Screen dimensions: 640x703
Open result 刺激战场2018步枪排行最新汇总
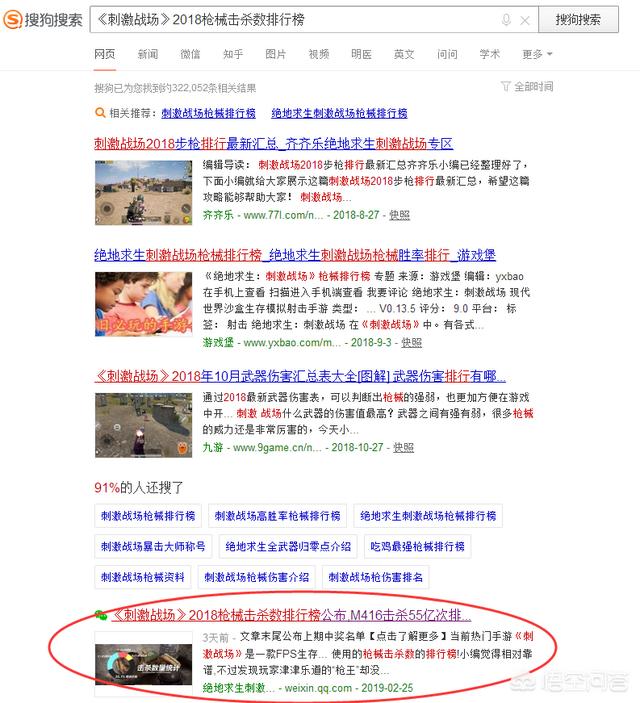[273, 143]
